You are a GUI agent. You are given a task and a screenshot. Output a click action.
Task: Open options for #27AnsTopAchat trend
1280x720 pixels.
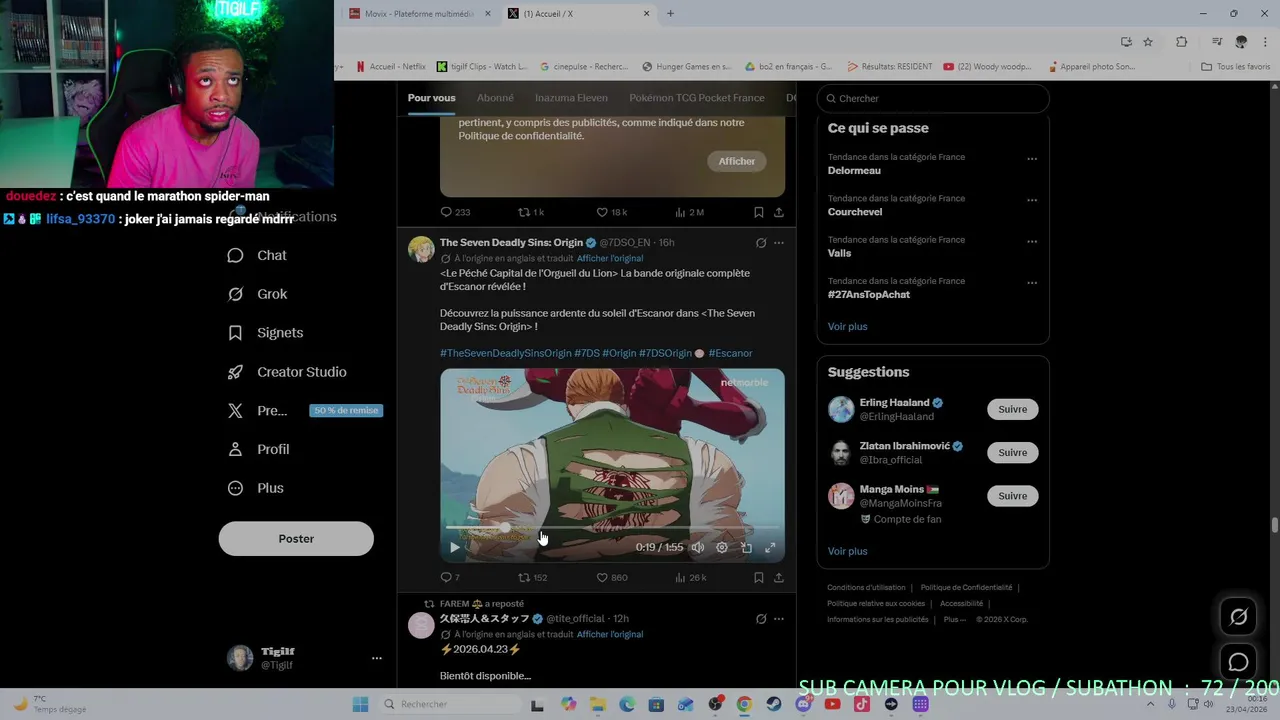click(1032, 283)
